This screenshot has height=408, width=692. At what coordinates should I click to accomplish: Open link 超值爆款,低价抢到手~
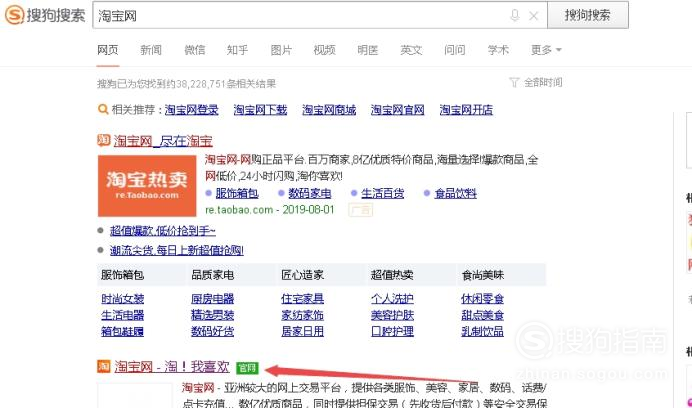coord(163,231)
